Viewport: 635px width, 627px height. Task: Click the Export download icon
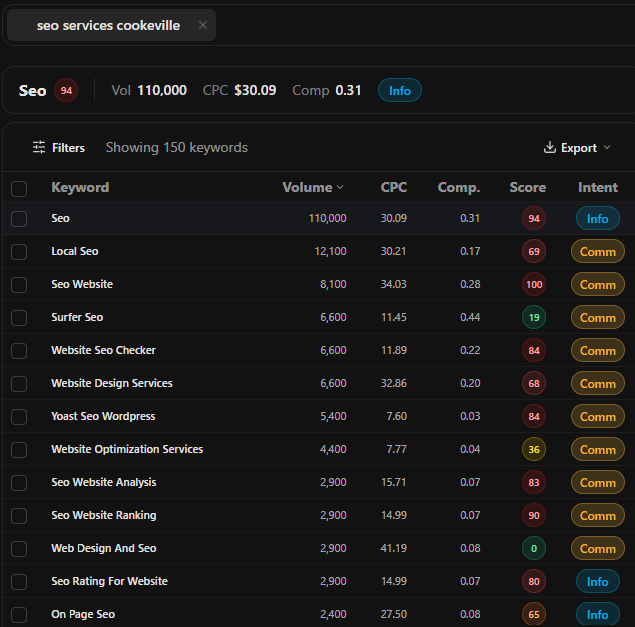click(x=550, y=147)
